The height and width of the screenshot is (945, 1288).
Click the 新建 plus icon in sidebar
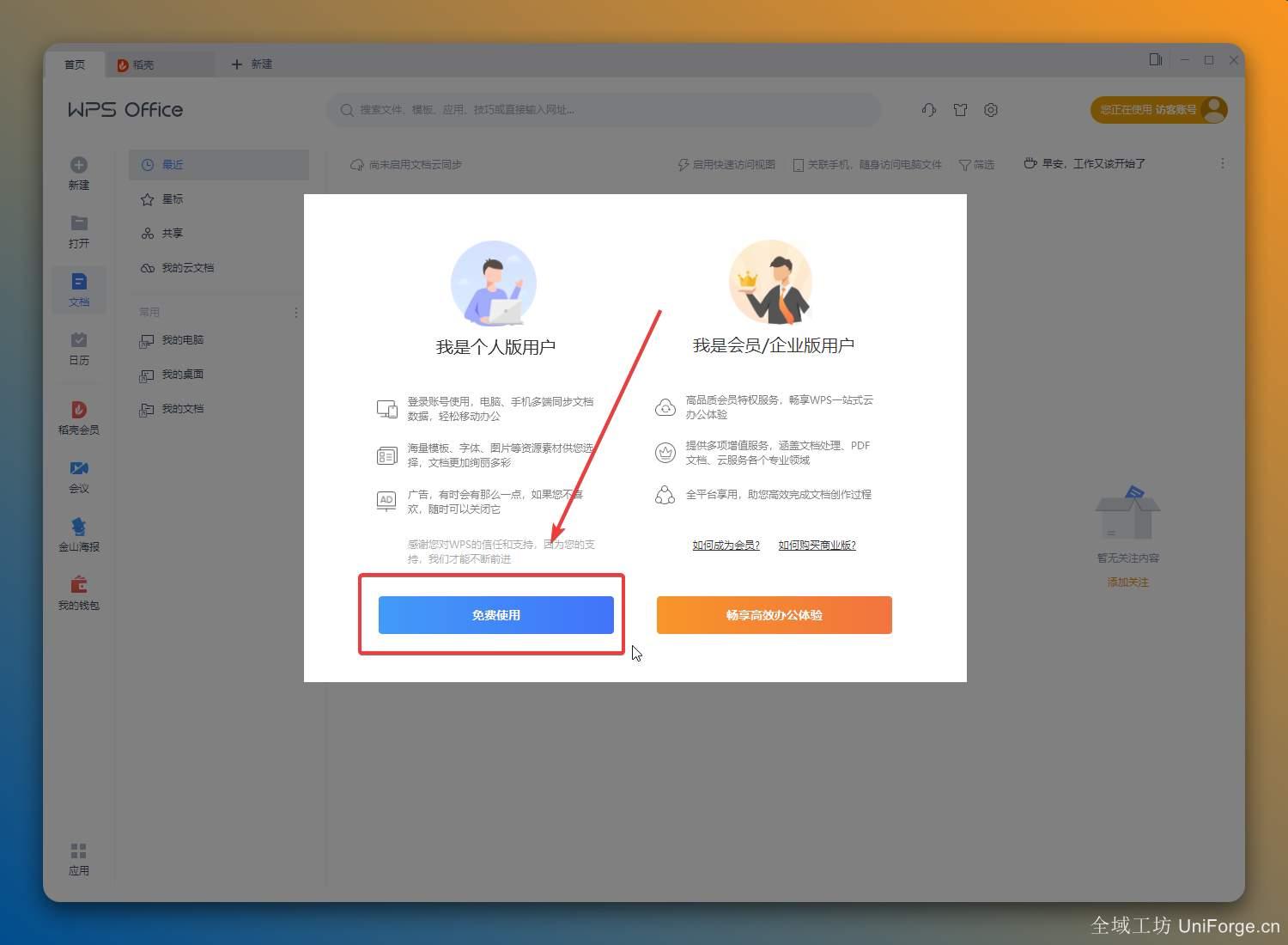(79, 165)
